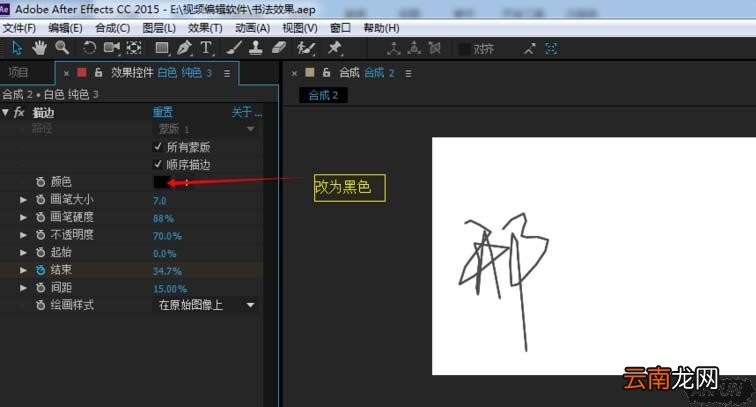756x407 pixels.
Task: Switch to the 项目 panel tab
Action: 18,72
